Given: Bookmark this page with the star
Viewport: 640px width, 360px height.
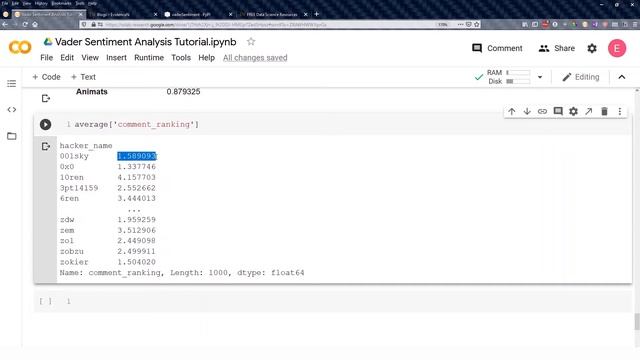Looking at the screenshot, I should (476, 24).
